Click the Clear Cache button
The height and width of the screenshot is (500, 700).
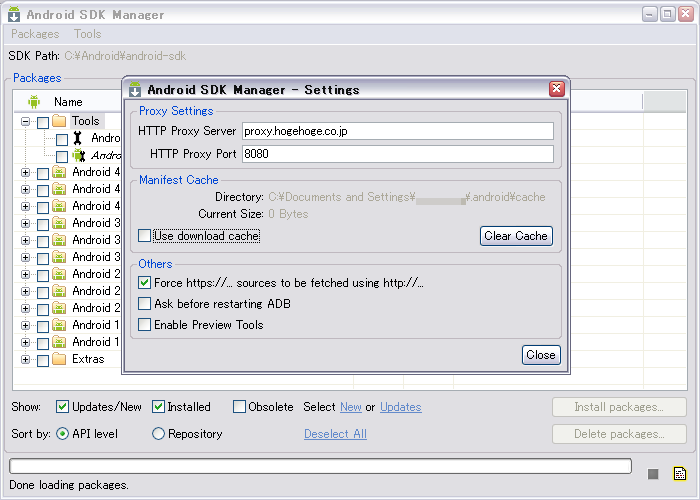[516, 236]
